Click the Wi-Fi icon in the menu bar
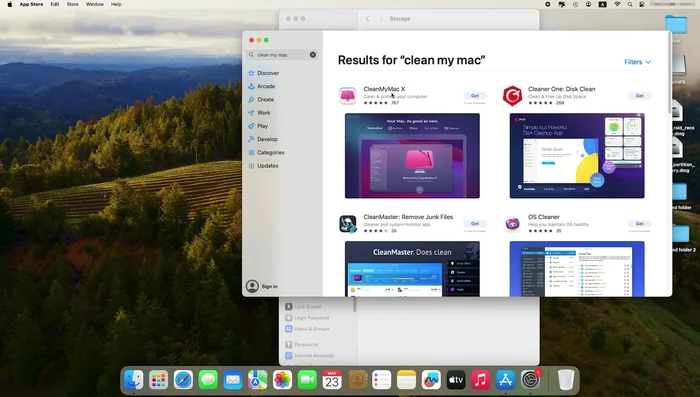The height and width of the screenshot is (397, 700). 617,4
